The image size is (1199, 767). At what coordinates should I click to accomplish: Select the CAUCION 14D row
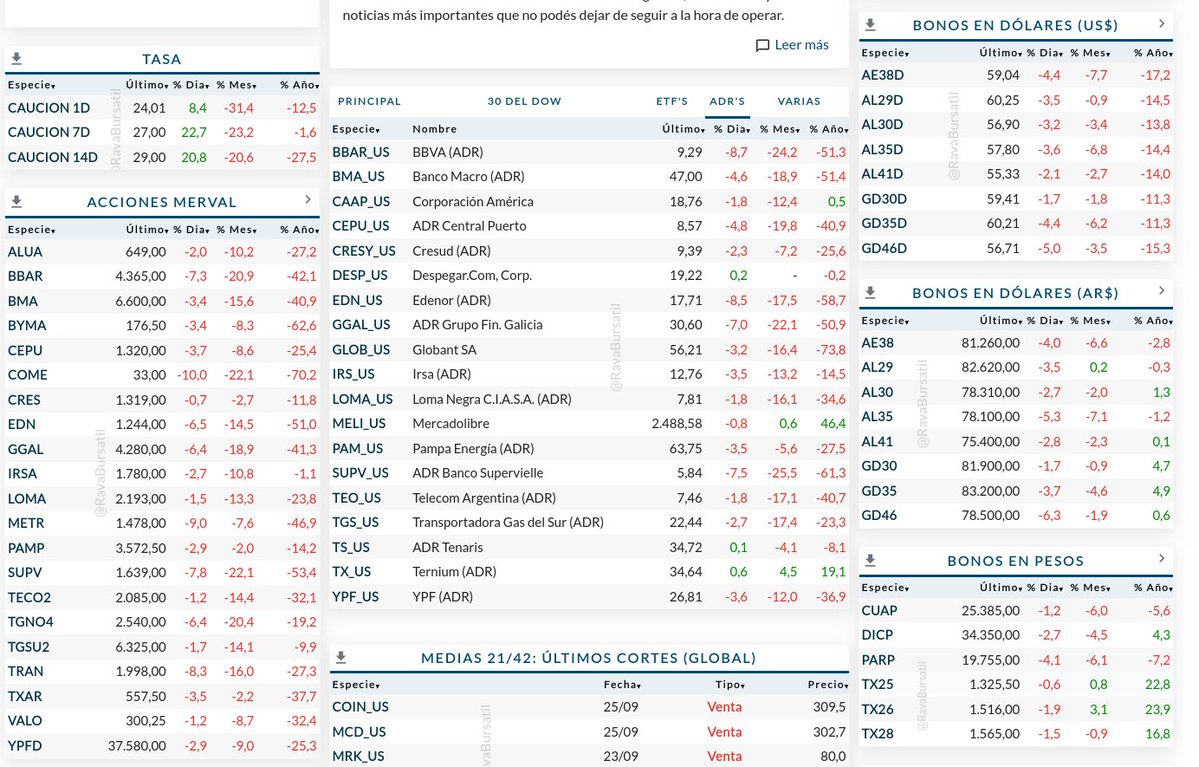(162, 158)
